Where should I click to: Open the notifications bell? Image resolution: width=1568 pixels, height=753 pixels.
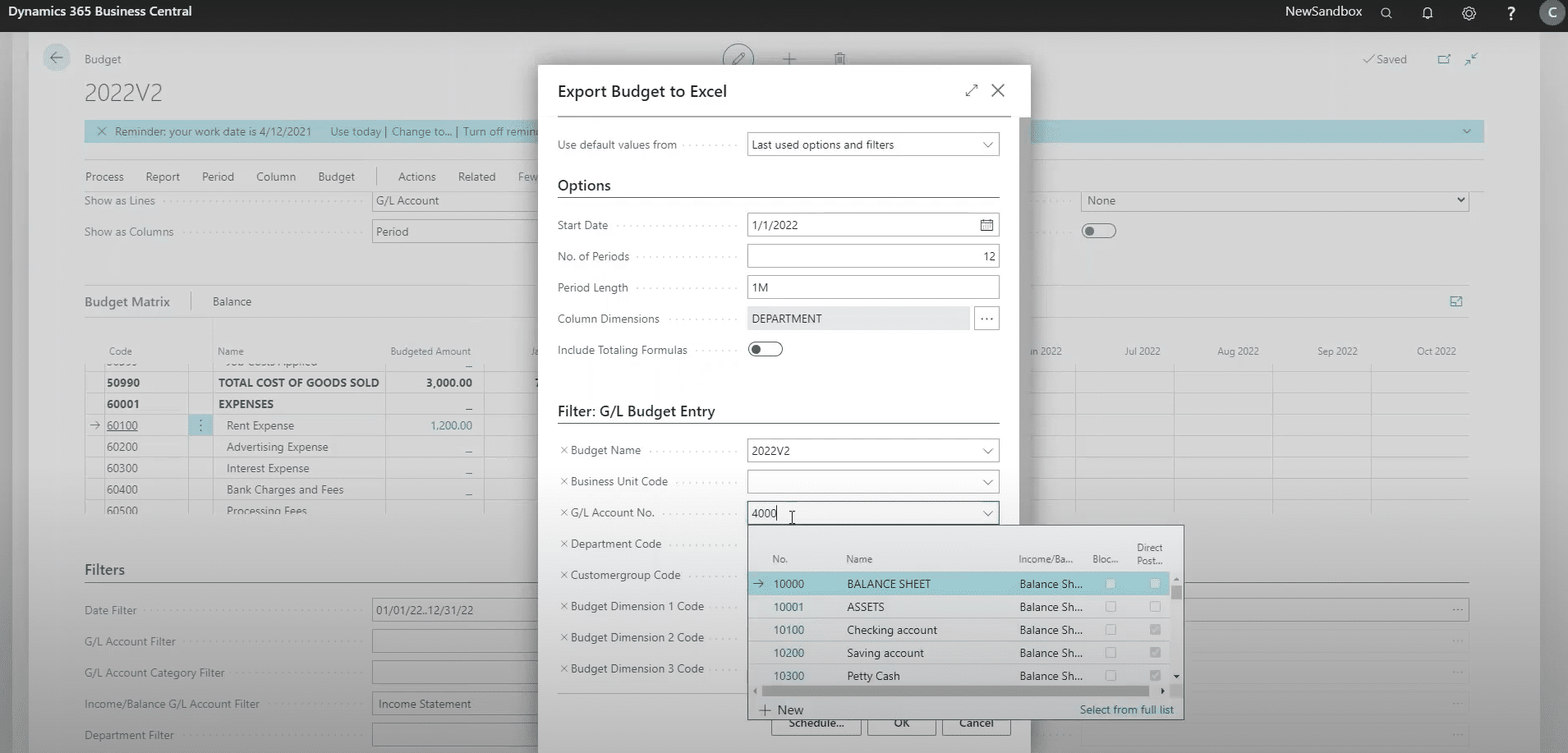tap(1428, 13)
